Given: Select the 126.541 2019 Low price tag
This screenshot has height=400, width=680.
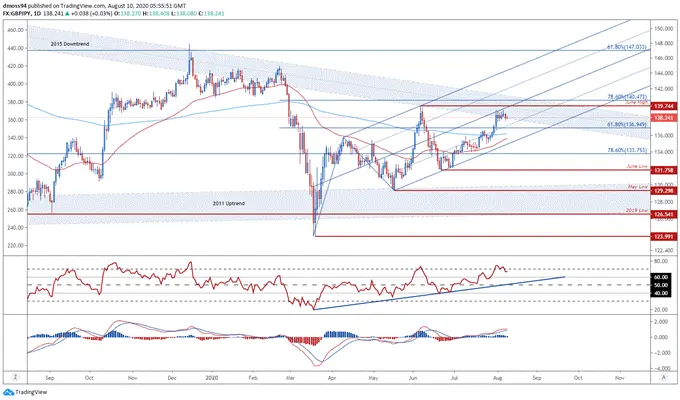Looking at the screenshot, I should pyautogui.click(x=663, y=214).
